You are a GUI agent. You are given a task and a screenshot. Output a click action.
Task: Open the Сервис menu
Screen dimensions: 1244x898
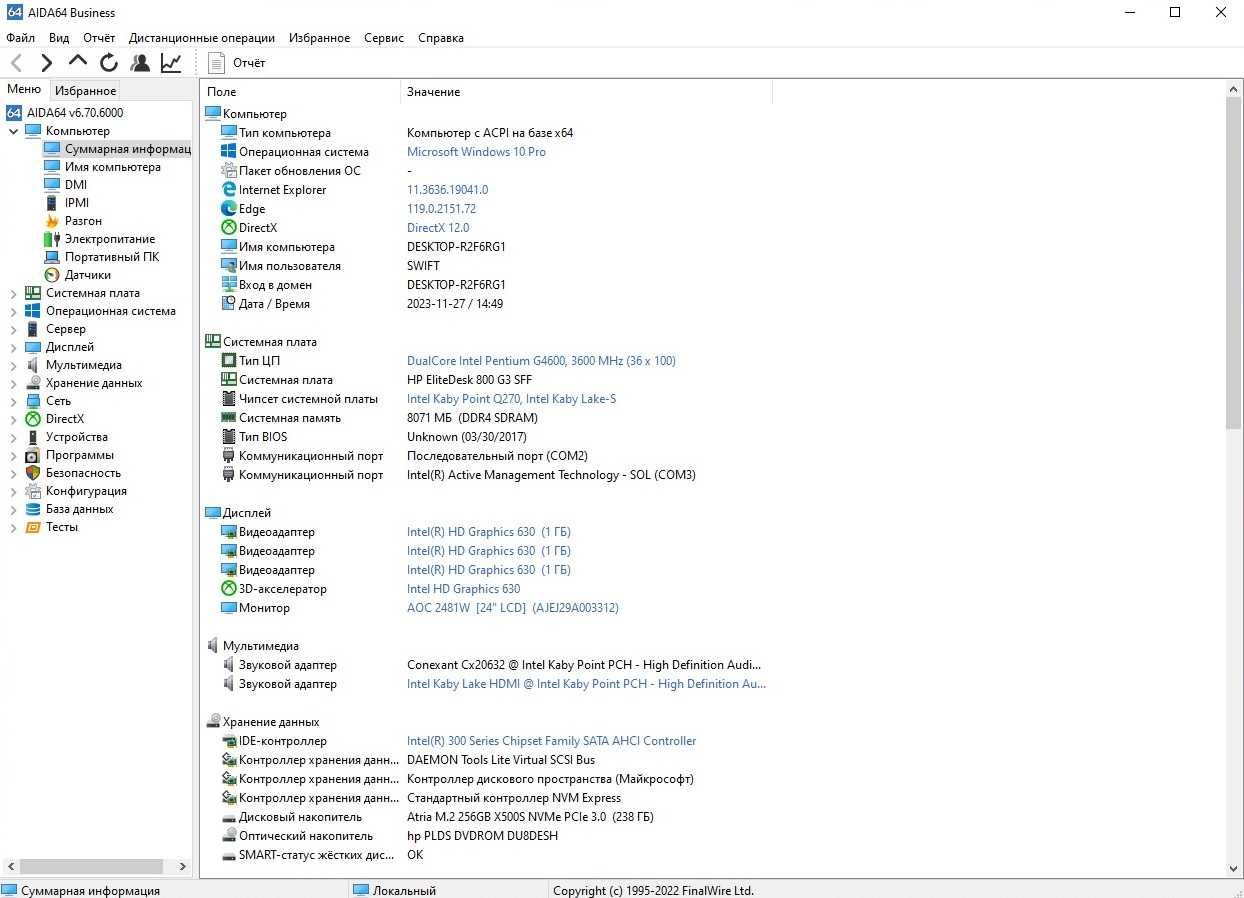384,38
